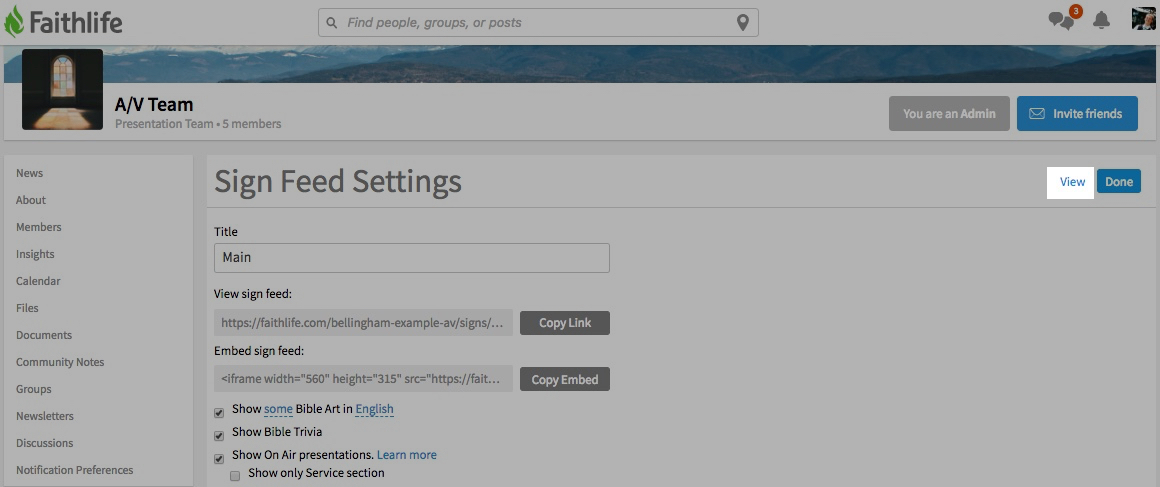The height and width of the screenshot is (487, 1160).
Task: Open Files in the sidebar
Action: point(27,308)
